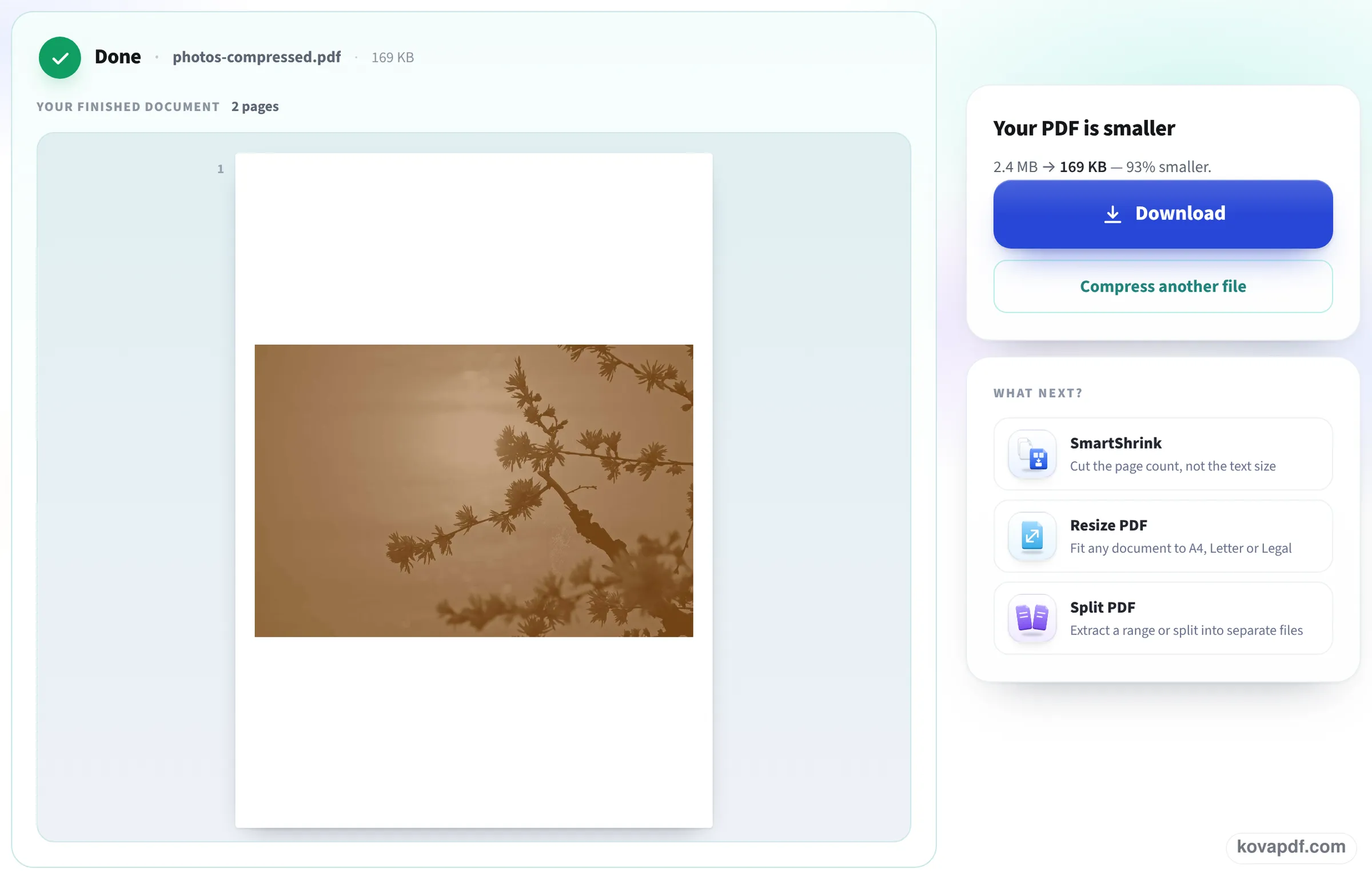Click the download arrow icon
1372x879 pixels.
pyautogui.click(x=1112, y=214)
